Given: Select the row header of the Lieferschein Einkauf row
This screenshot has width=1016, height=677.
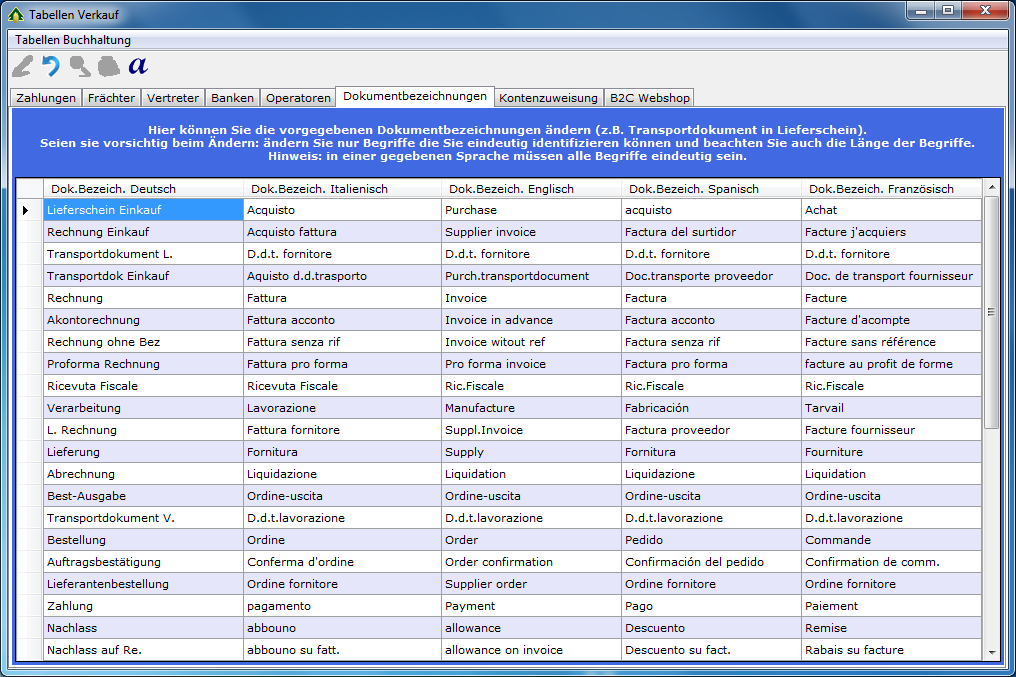Looking at the screenshot, I should [29, 210].
